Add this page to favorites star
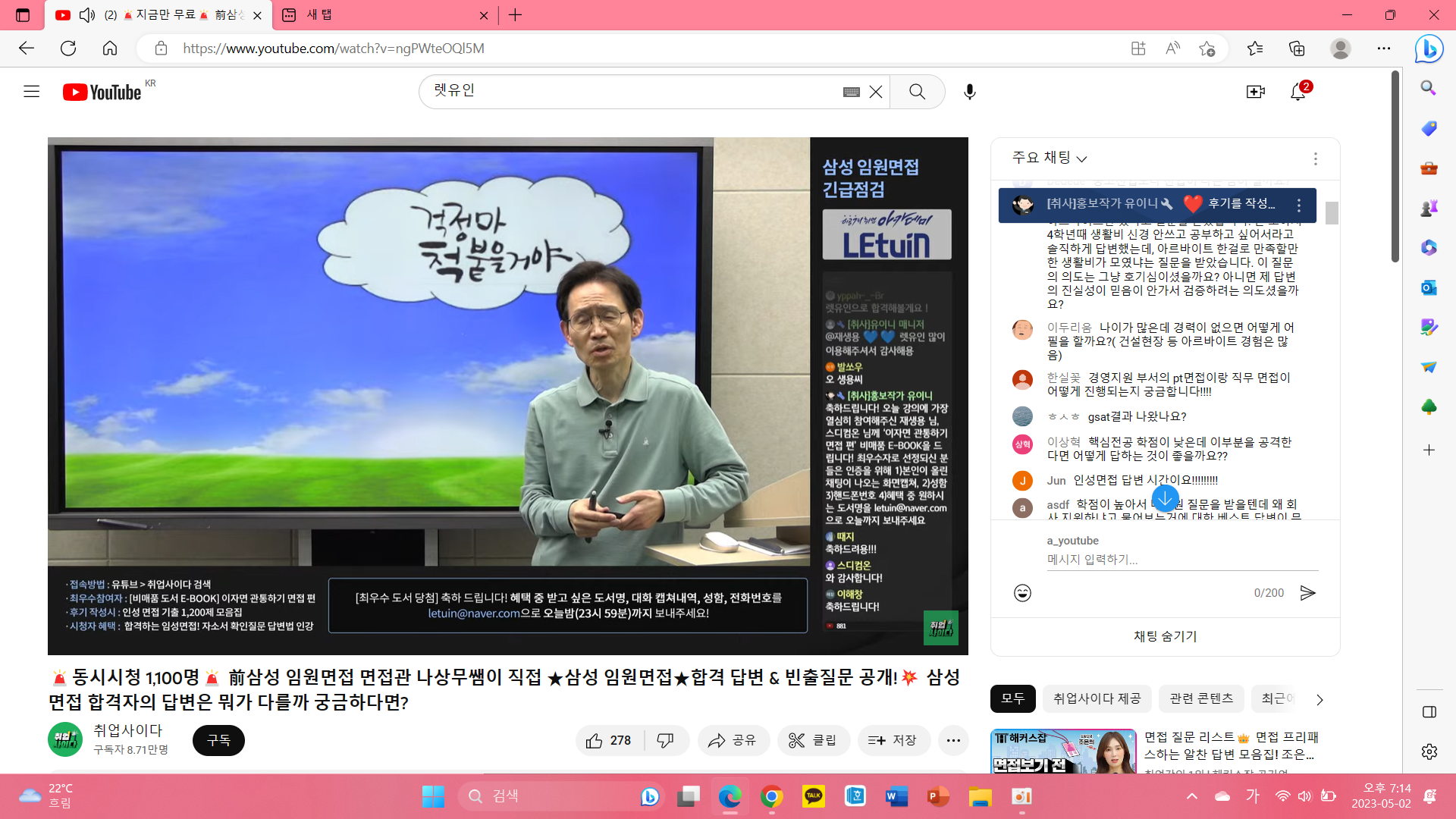This screenshot has height=819, width=1456. (x=1207, y=49)
